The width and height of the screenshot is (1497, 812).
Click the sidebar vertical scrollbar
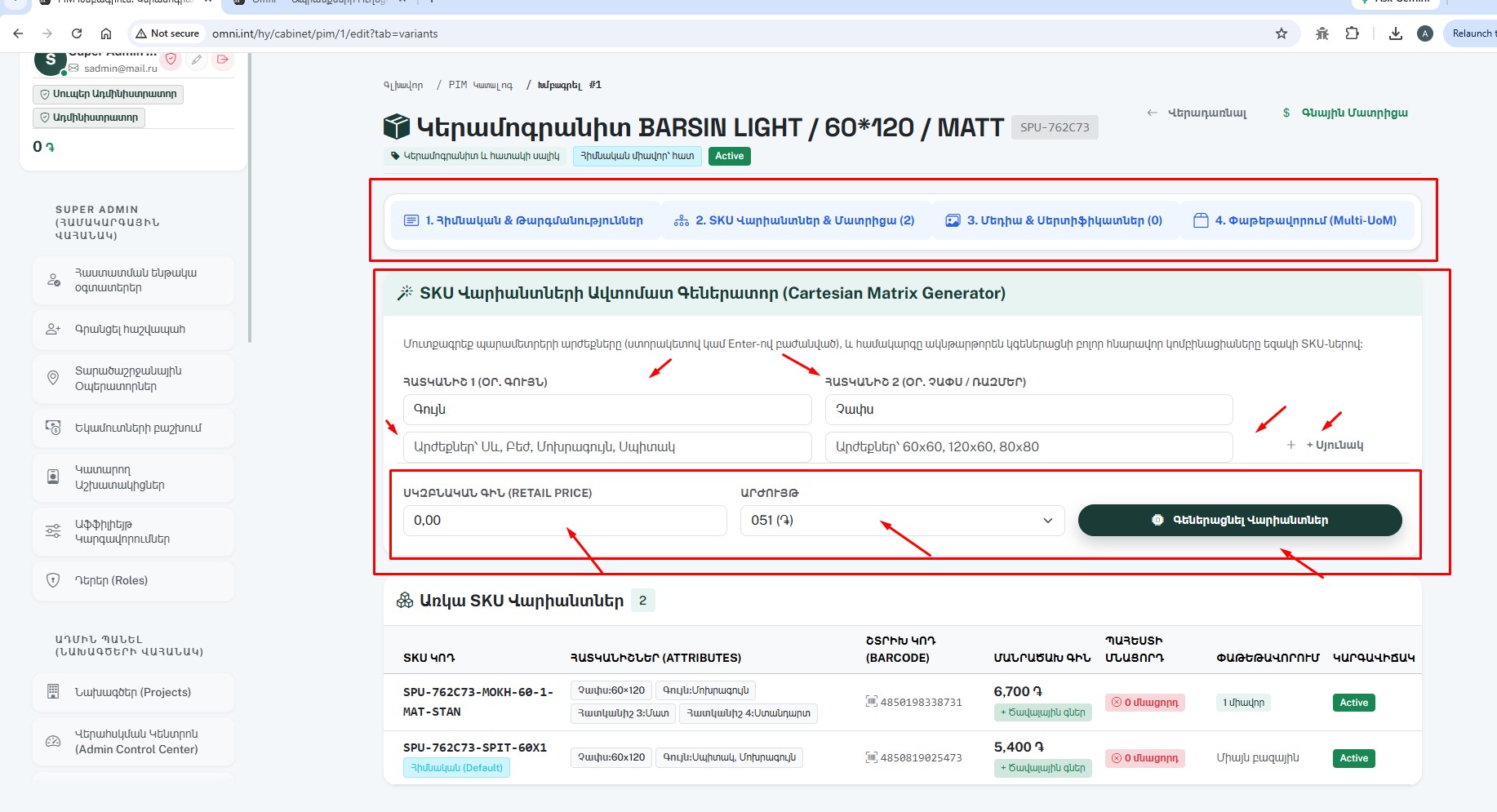250,196
